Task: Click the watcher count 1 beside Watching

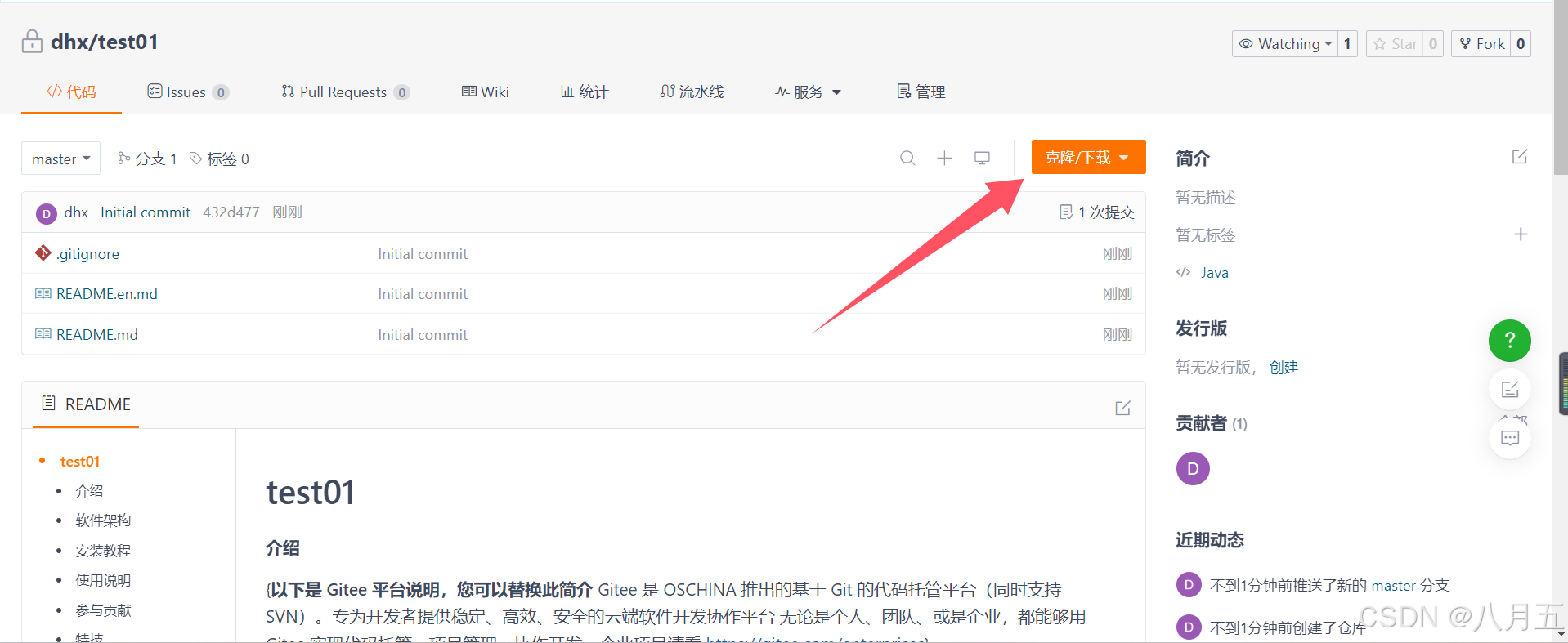Action: pos(1347,43)
